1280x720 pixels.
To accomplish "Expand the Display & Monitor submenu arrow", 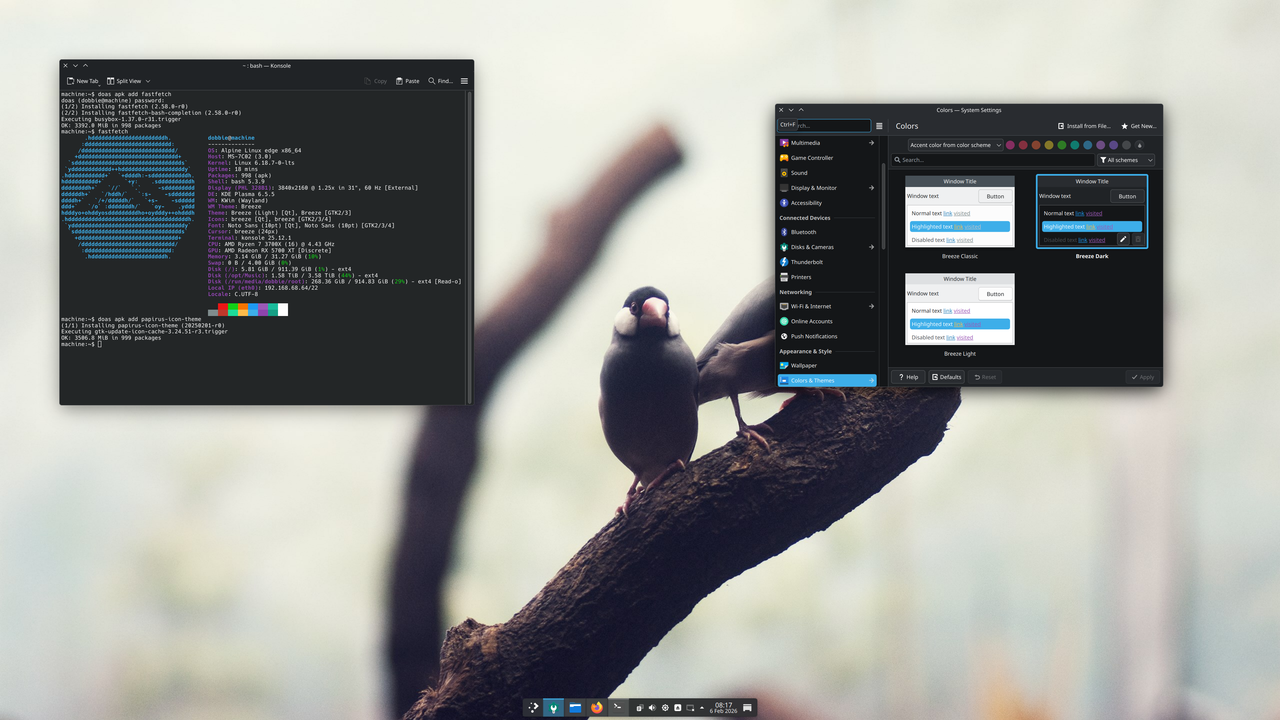I will coord(871,188).
